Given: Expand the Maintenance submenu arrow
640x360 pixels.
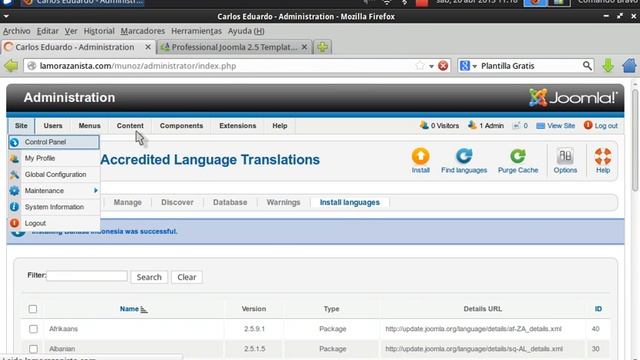Looking at the screenshot, I should [x=96, y=191].
